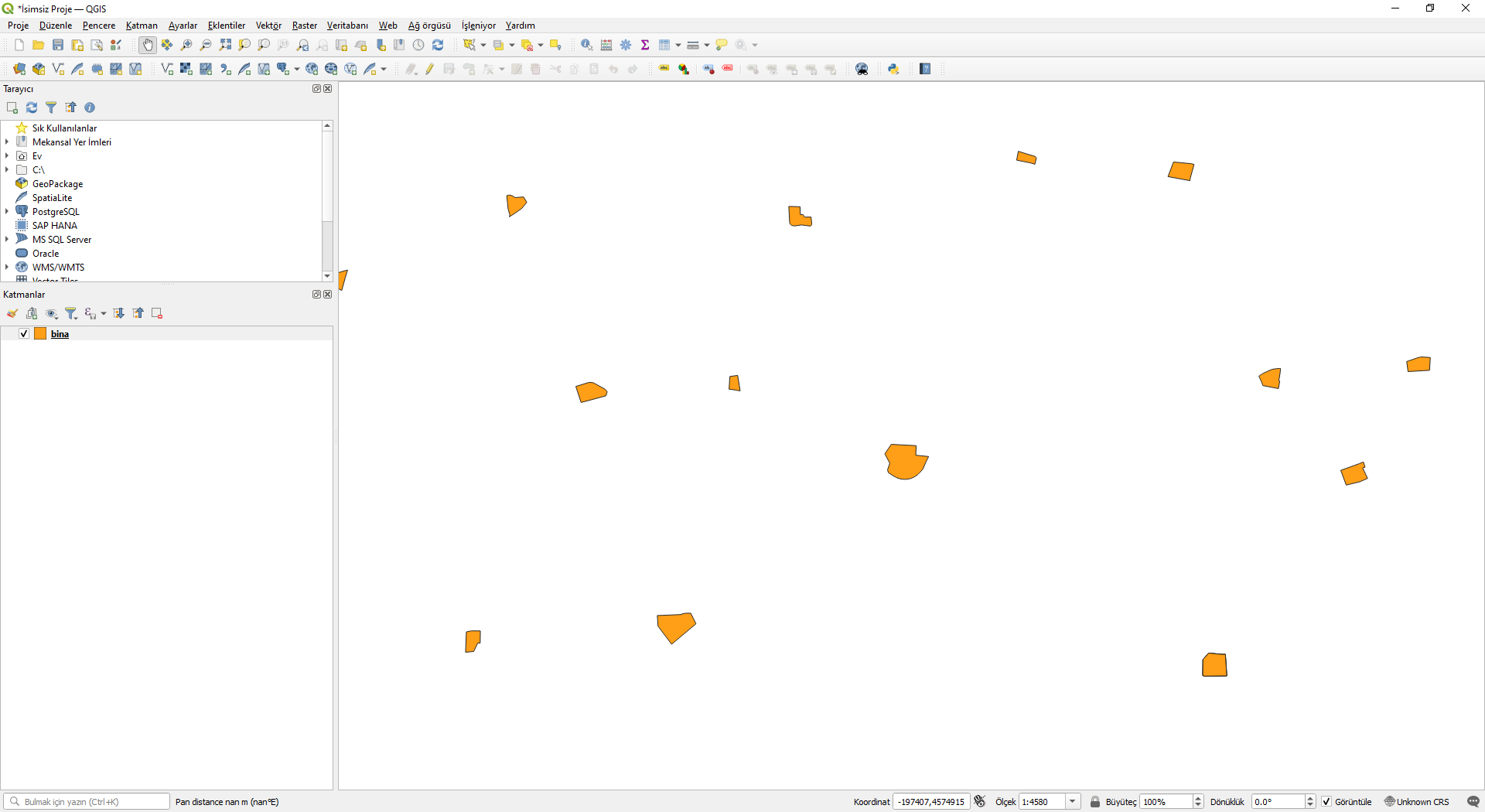This screenshot has width=1485, height=812.
Task: Click the layer labeling options abc icon
Action: 664,69
